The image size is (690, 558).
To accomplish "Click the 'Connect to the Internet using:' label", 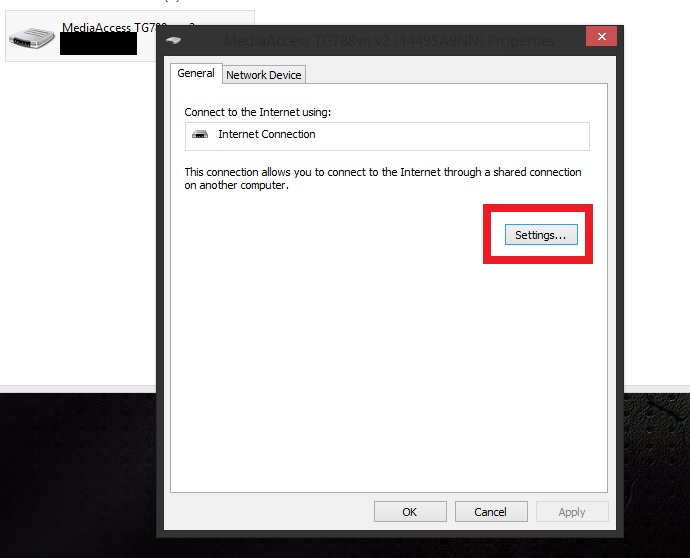I will pos(257,112).
